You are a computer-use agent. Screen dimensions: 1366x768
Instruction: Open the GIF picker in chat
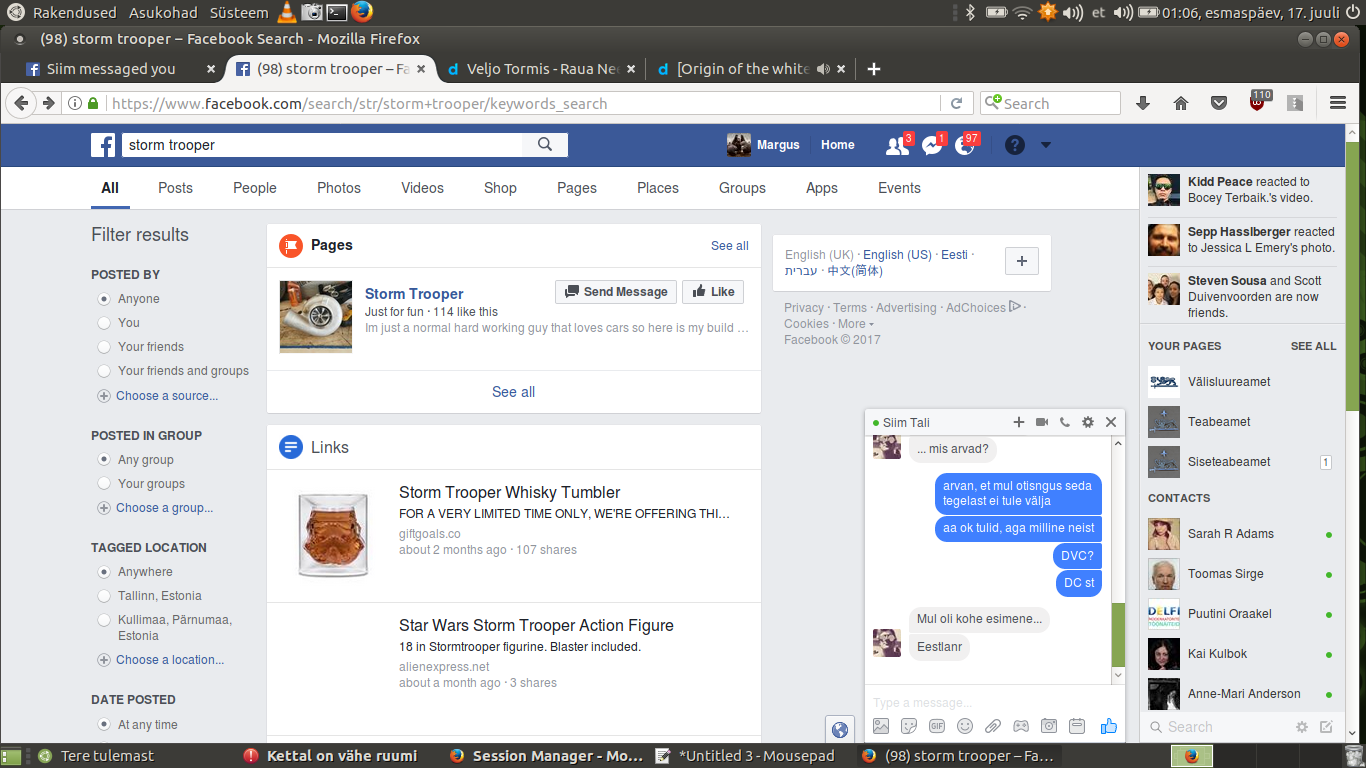click(x=937, y=727)
